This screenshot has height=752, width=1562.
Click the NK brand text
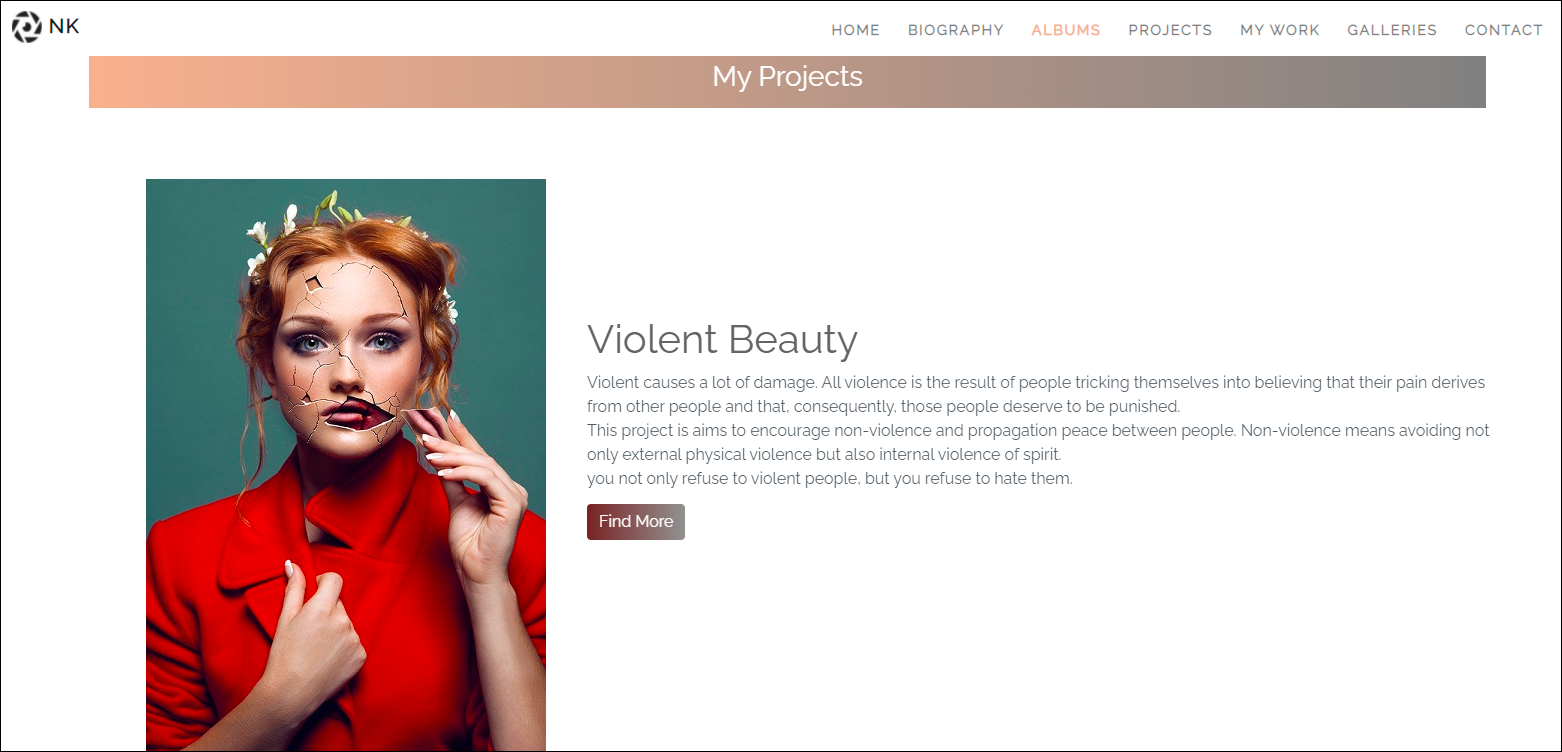tap(64, 27)
